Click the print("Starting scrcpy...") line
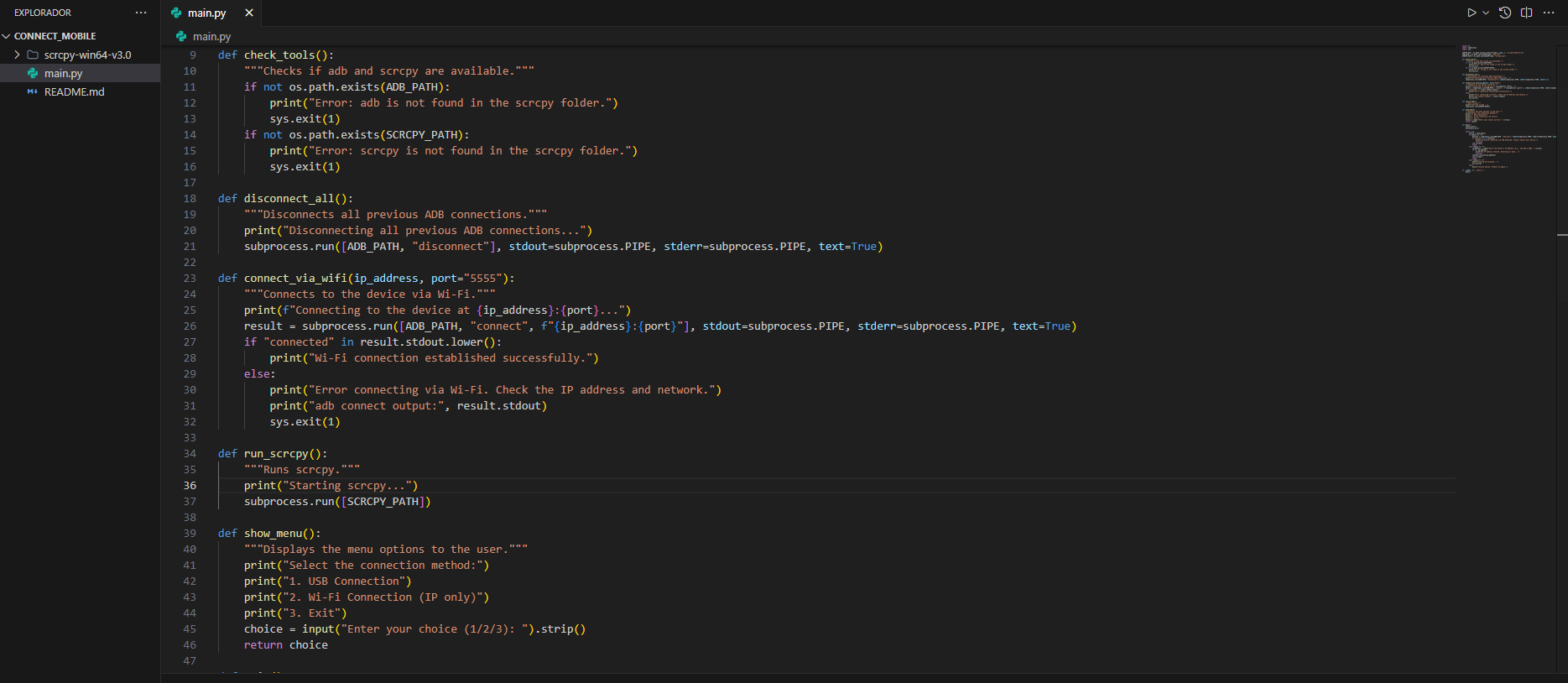 click(331, 485)
